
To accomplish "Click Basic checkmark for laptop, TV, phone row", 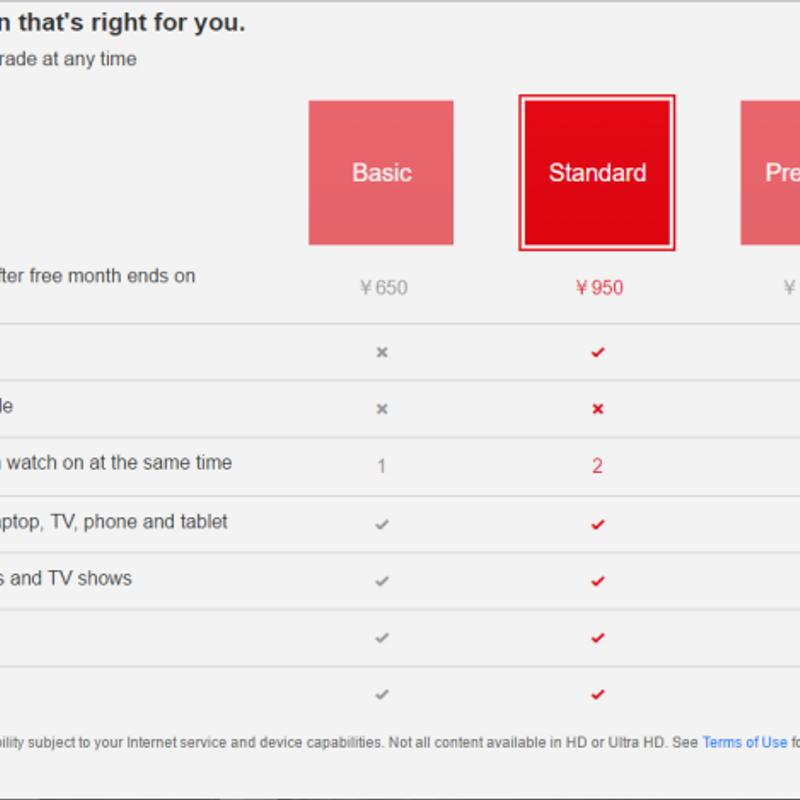I will point(382,524).
